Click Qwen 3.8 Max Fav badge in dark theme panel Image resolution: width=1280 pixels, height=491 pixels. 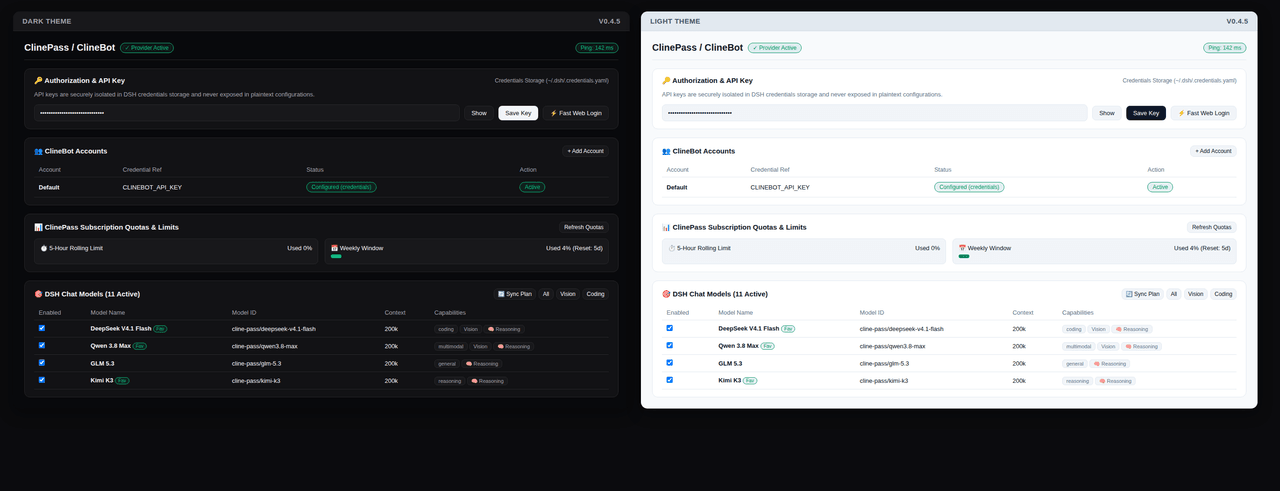click(x=140, y=346)
